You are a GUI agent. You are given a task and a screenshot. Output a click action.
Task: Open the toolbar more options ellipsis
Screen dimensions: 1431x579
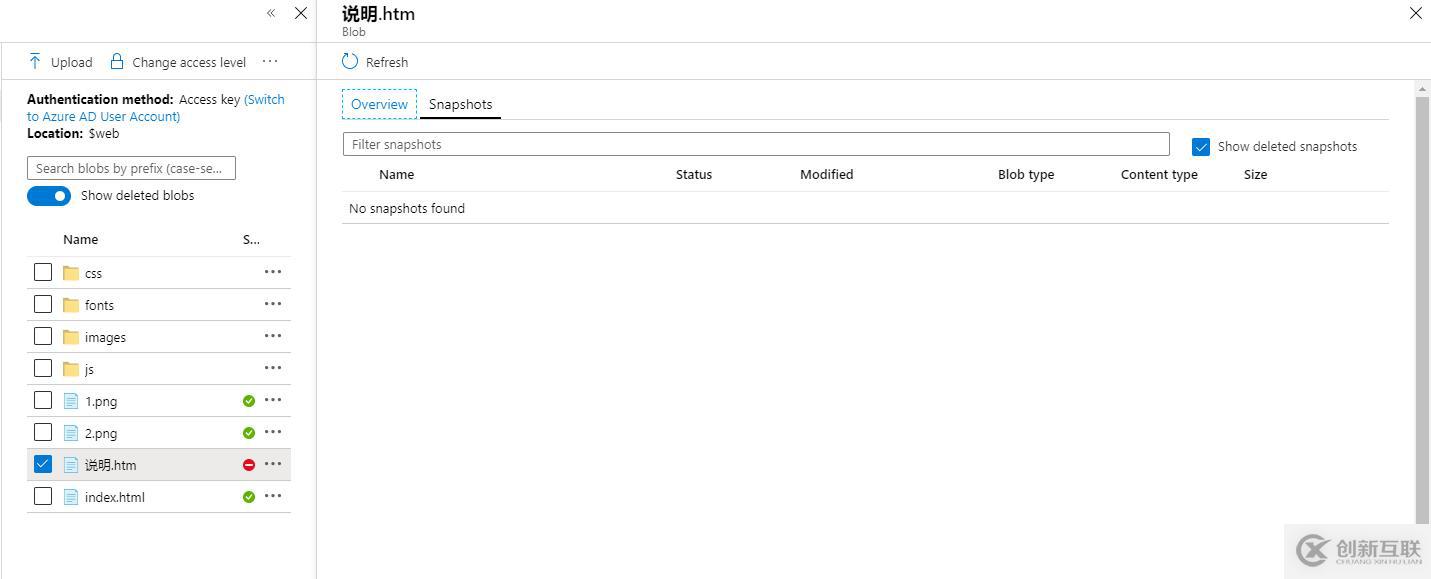(x=270, y=61)
